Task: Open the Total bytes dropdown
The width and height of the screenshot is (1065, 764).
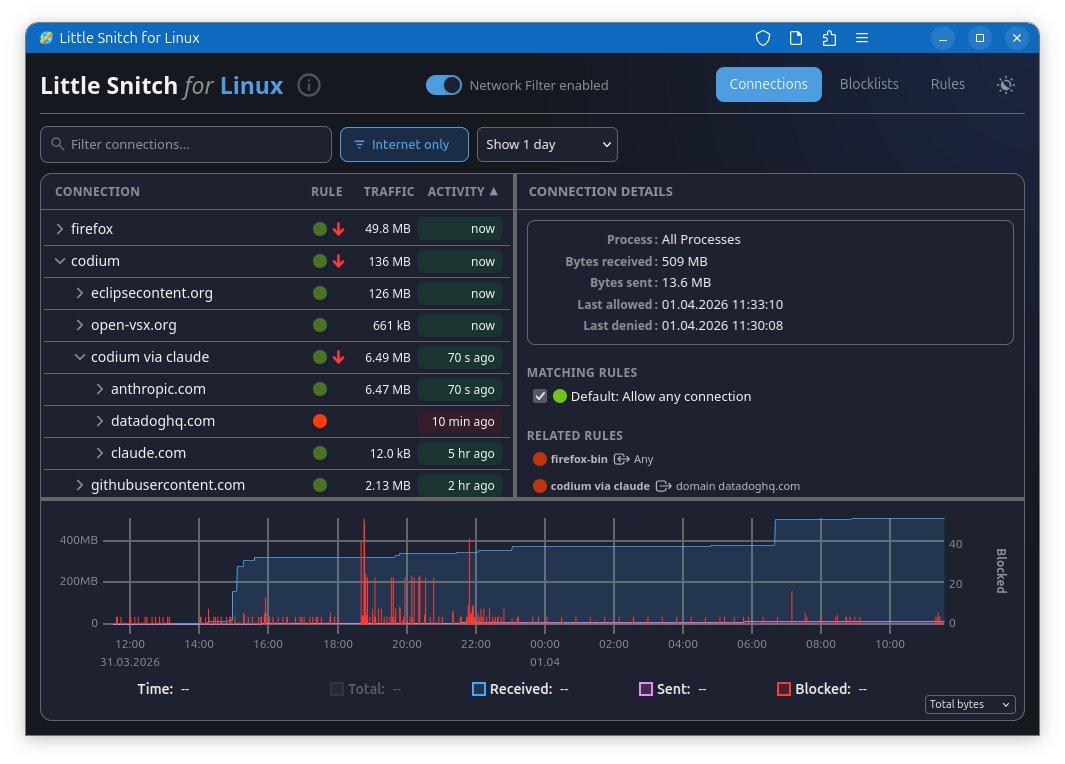Action: pyautogui.click(x=970, y=704)
